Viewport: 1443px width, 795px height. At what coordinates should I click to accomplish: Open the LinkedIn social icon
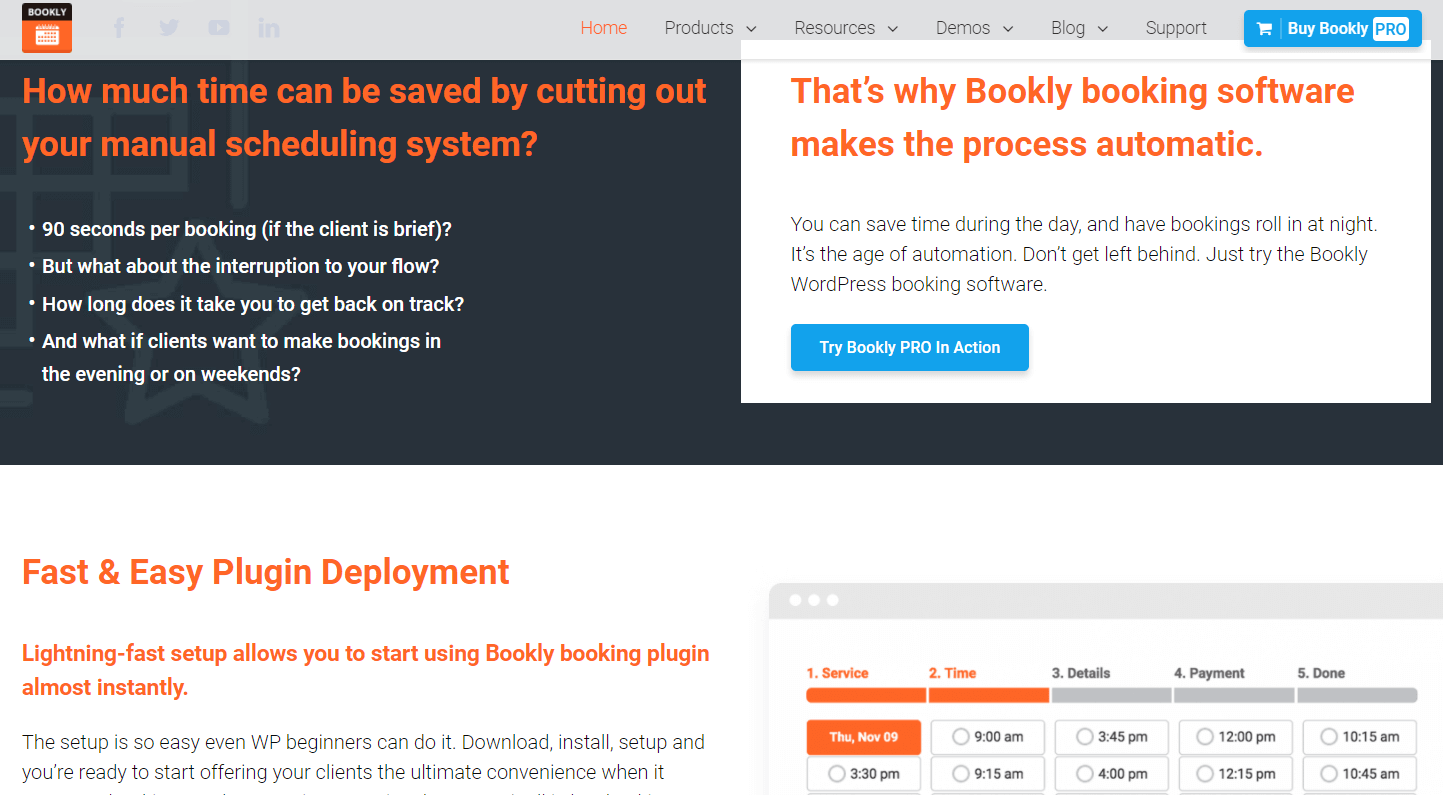point(269,28)
